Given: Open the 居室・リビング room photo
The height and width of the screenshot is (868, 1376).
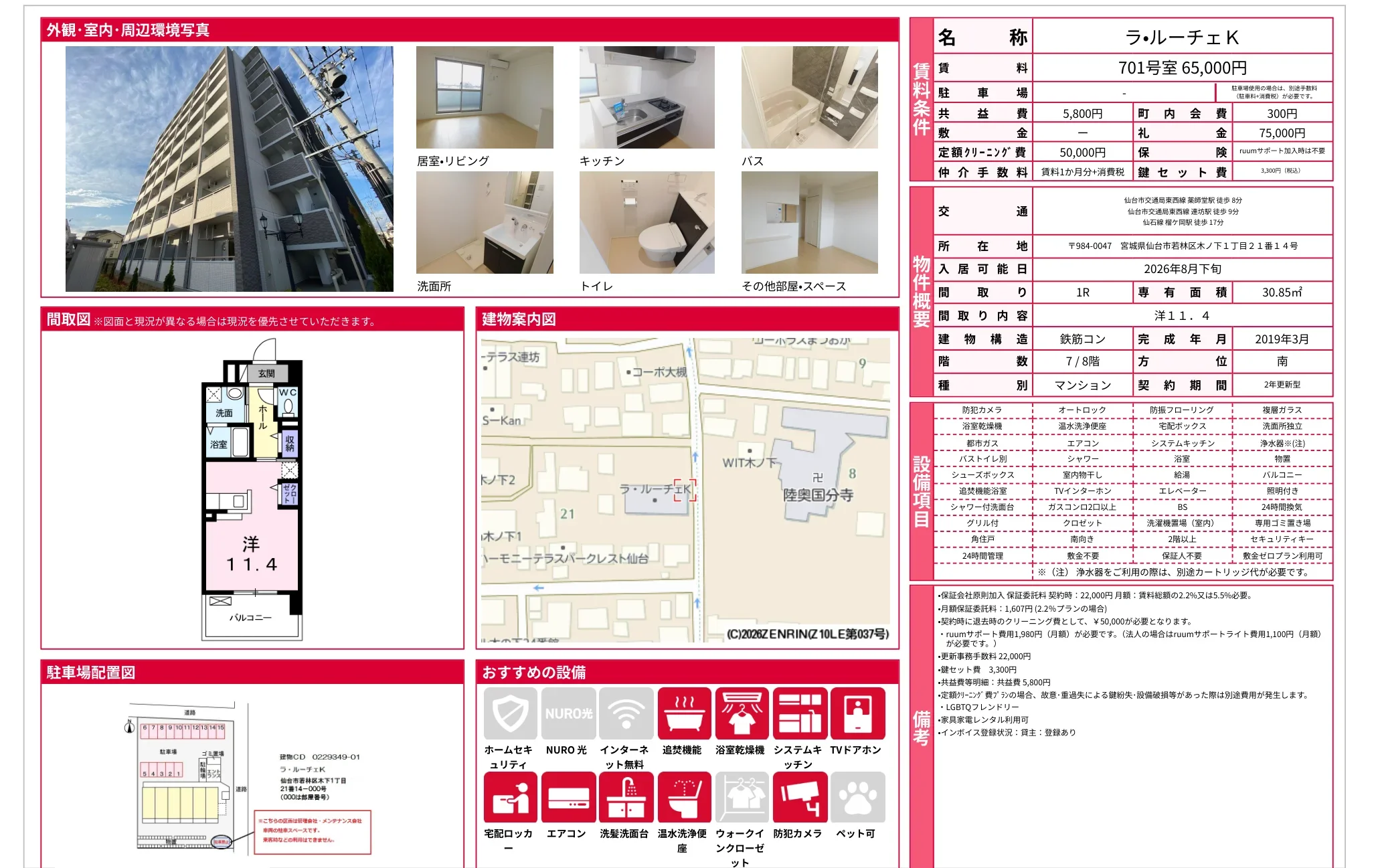Looking at the screenshot, I should pos(485,97).
